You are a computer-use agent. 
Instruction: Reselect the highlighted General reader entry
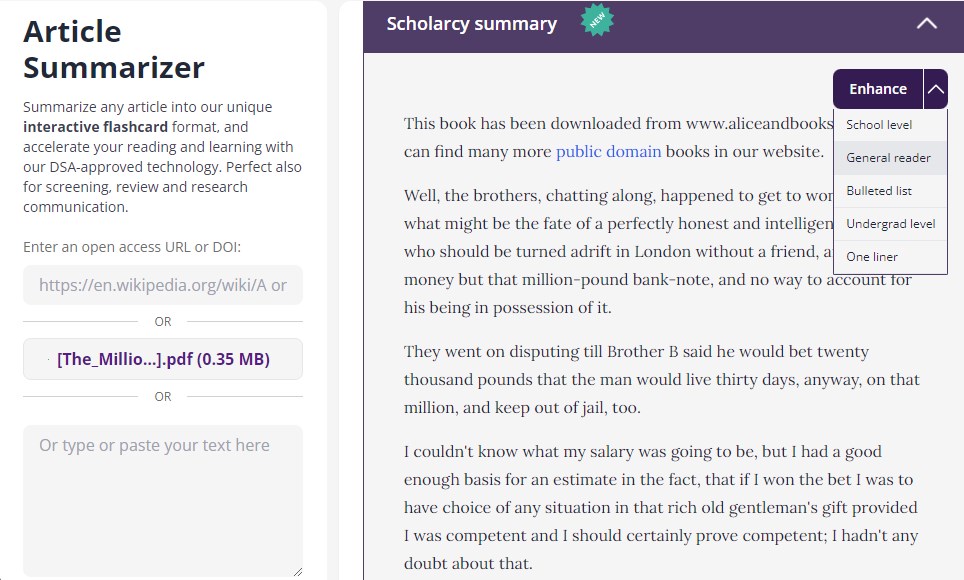tap(889, 157)
